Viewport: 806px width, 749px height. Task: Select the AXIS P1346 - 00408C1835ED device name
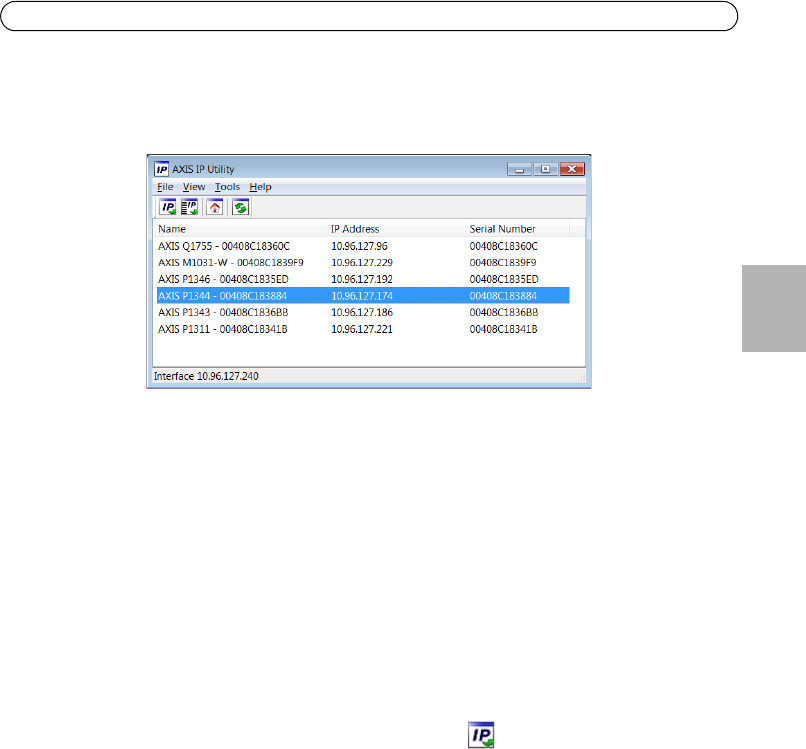(x=223, y=279)
